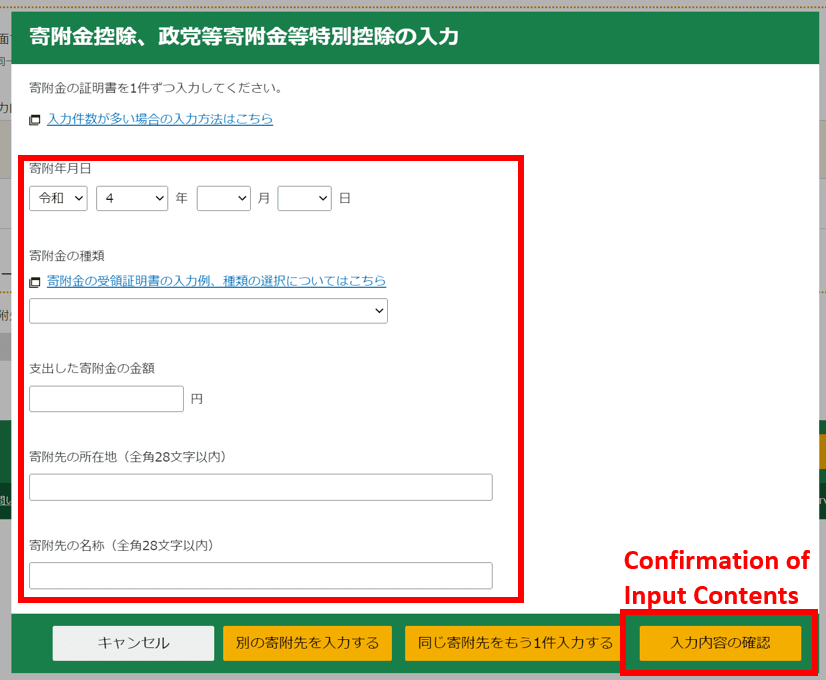Viewport: 826px width, 680px height.
Task: Click the 支出した寄附金の金額 amount field
Action: click(106, 399)
